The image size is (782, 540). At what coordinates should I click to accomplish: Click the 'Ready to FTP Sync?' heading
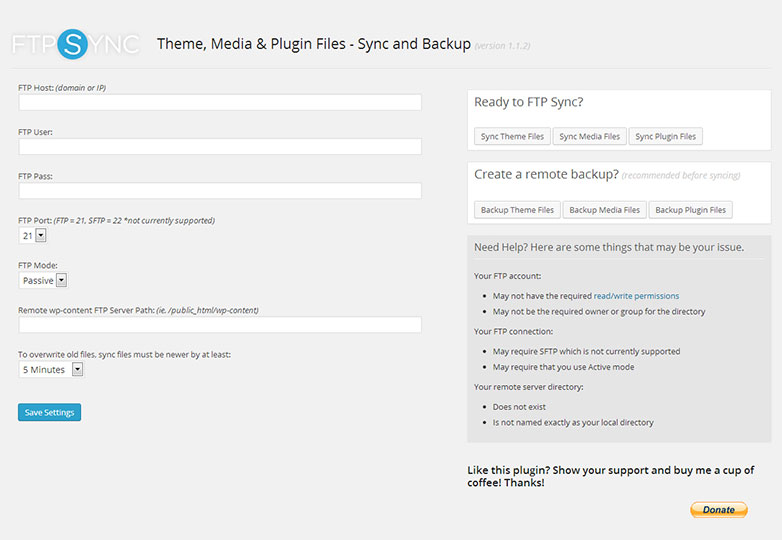pyautogui.click(x=529, y=102)
